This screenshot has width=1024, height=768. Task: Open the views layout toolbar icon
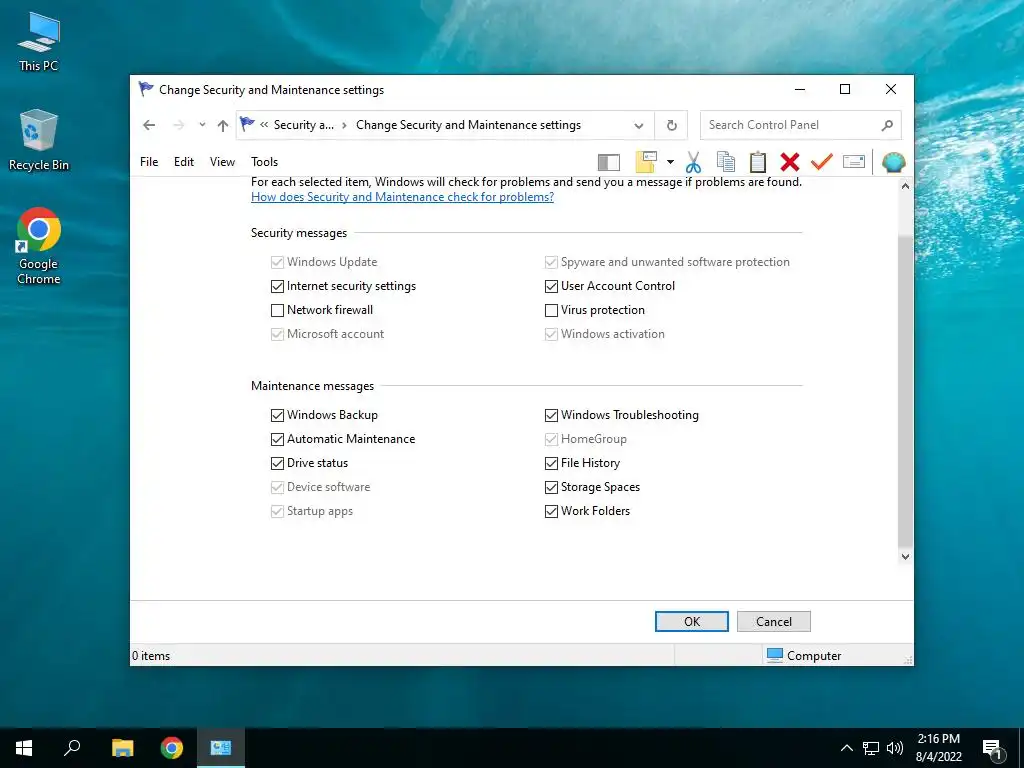646,162
